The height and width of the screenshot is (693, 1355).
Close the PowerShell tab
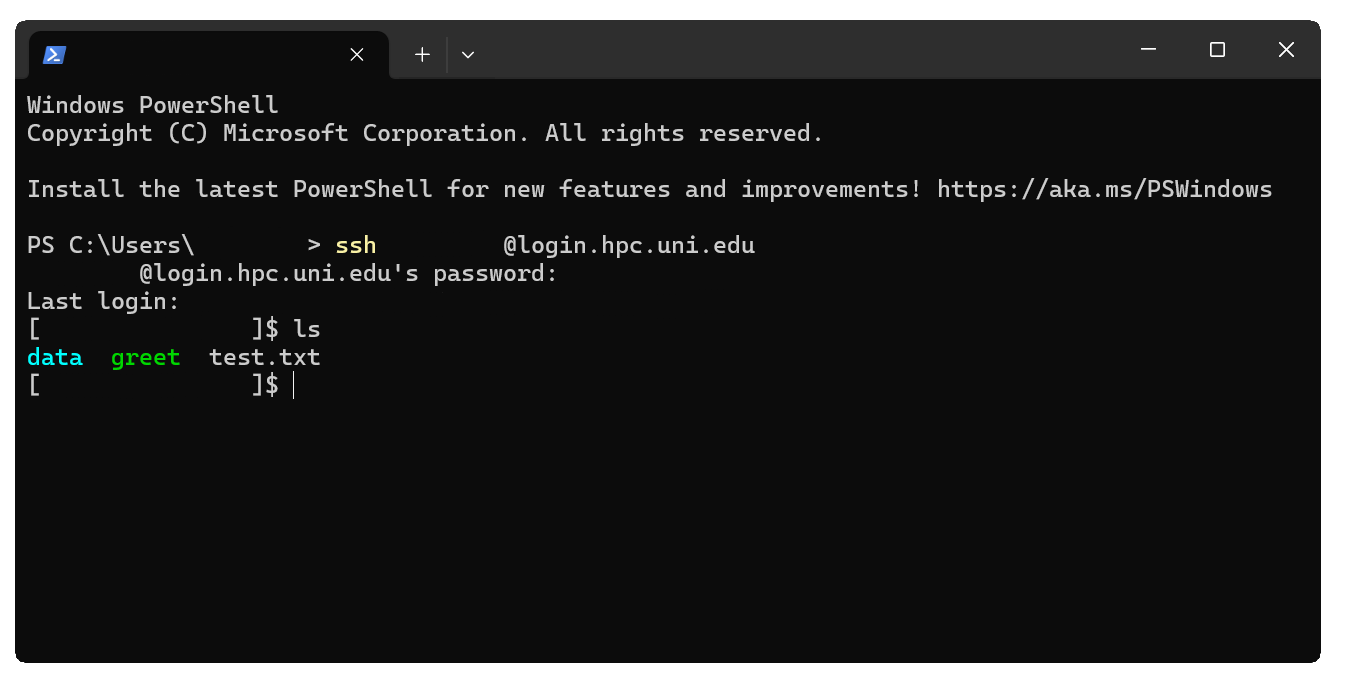357,55
